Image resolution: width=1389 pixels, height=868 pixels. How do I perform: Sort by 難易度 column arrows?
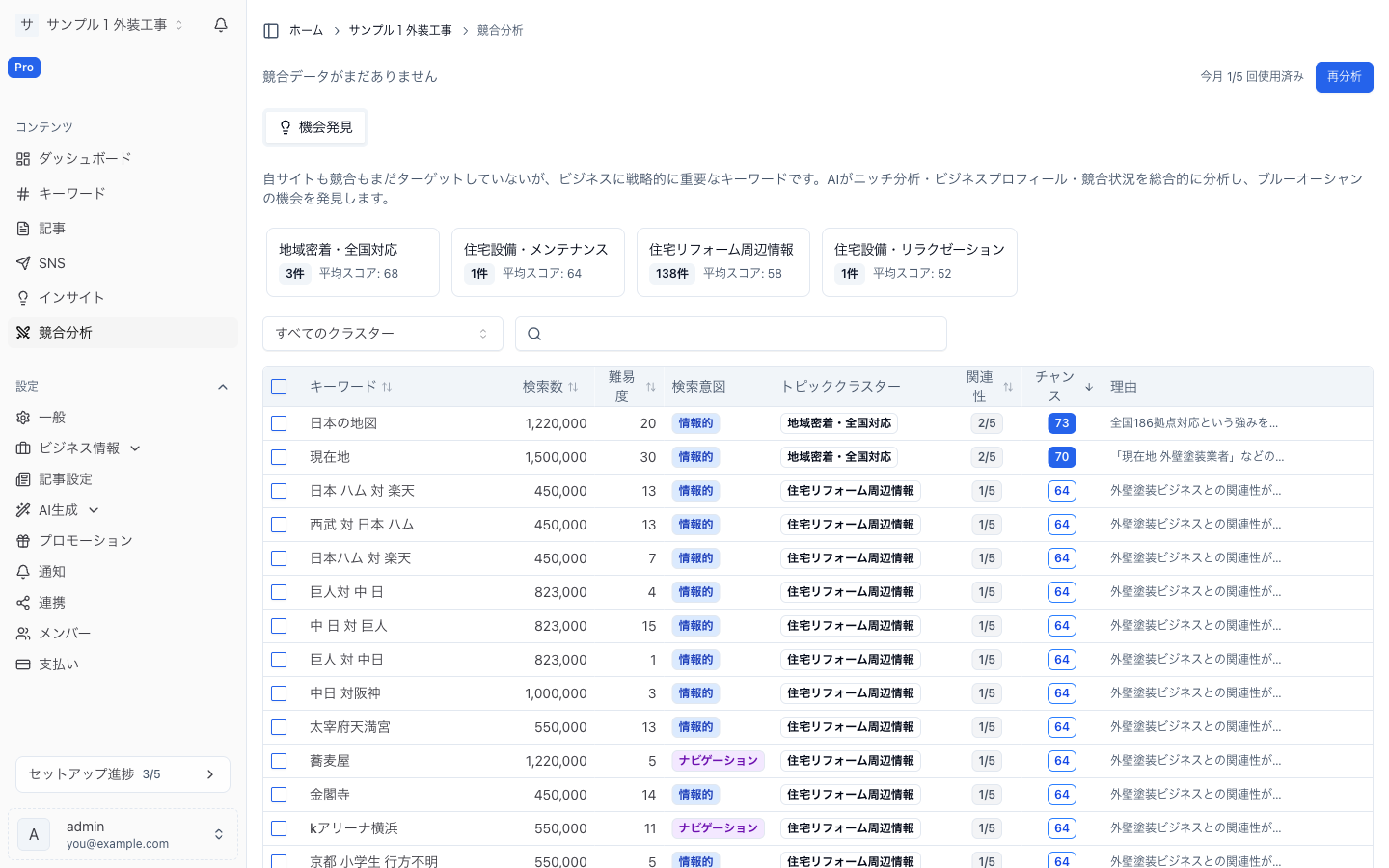(x=651, y=387)
